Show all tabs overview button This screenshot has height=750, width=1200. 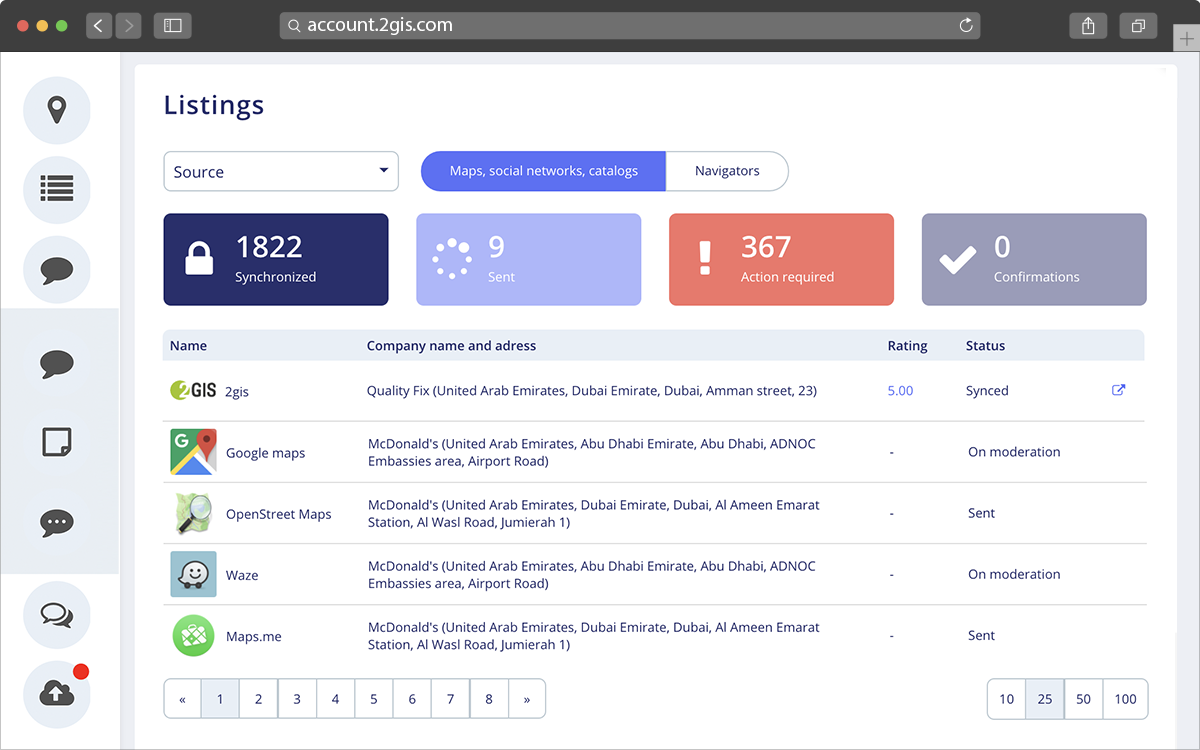pos(1138,26)
